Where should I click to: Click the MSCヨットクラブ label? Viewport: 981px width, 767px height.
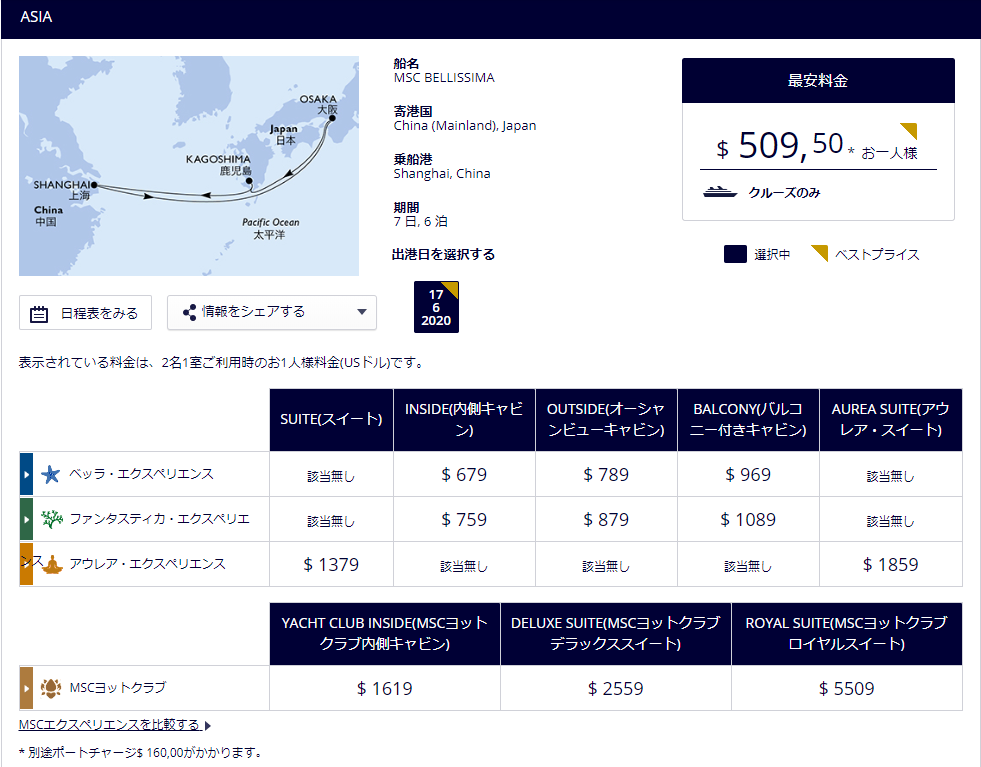[118, 688]
